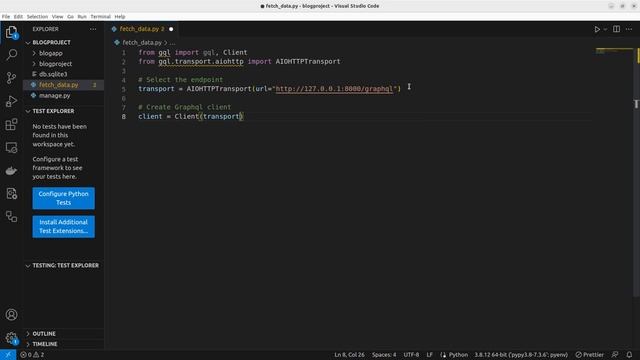The width and height of the screenshot is (640, 360).
Task: Click line number 5 in gutter
Action: [x=124, y=89]
